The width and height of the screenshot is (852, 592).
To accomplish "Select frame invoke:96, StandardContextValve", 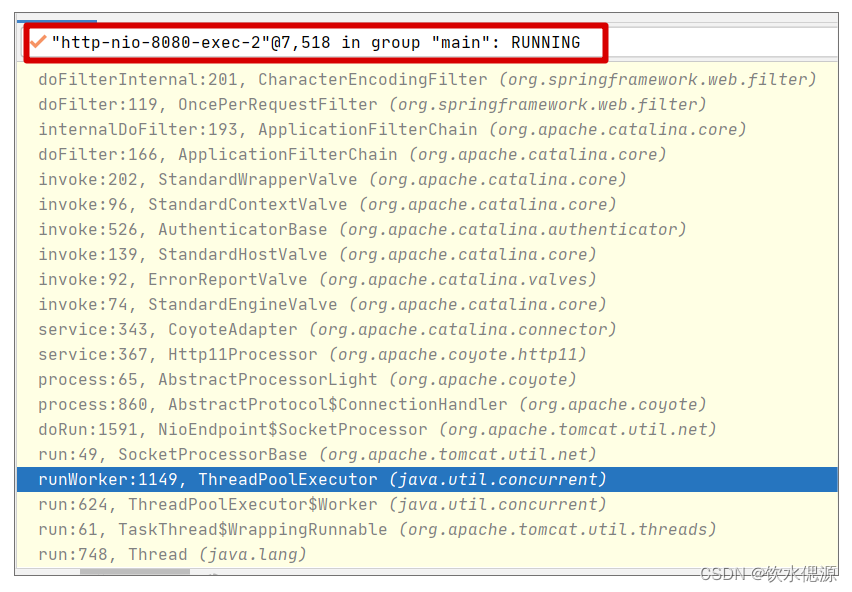I will (x=427, y=205).
